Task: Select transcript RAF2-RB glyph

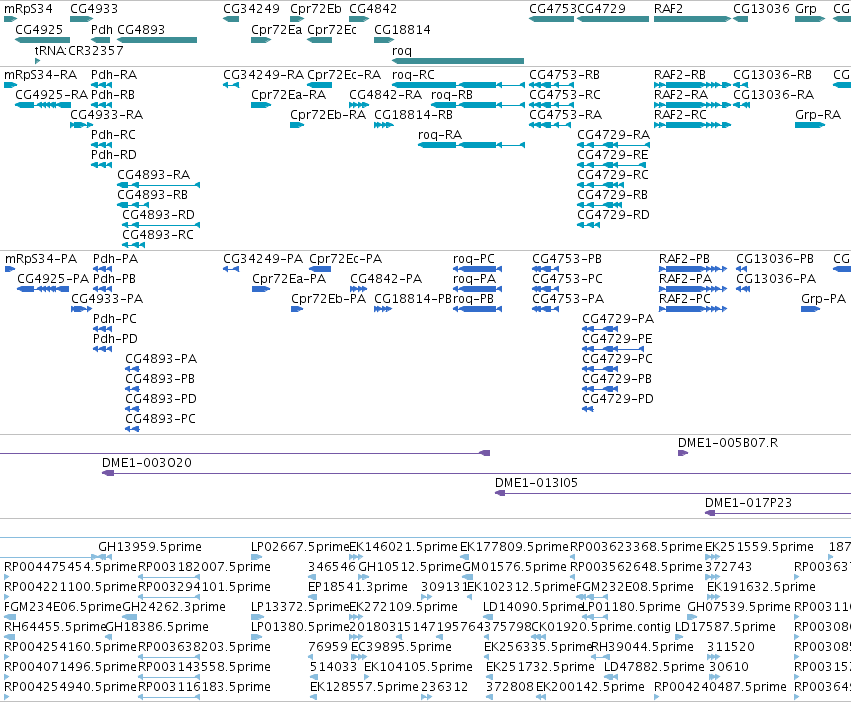Action: click(692, 85)
